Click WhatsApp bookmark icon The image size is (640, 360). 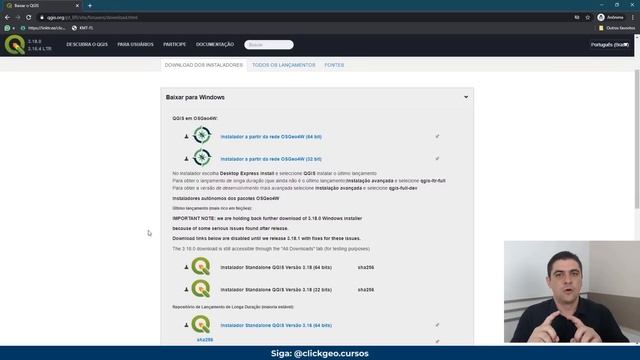coord(7,28)
